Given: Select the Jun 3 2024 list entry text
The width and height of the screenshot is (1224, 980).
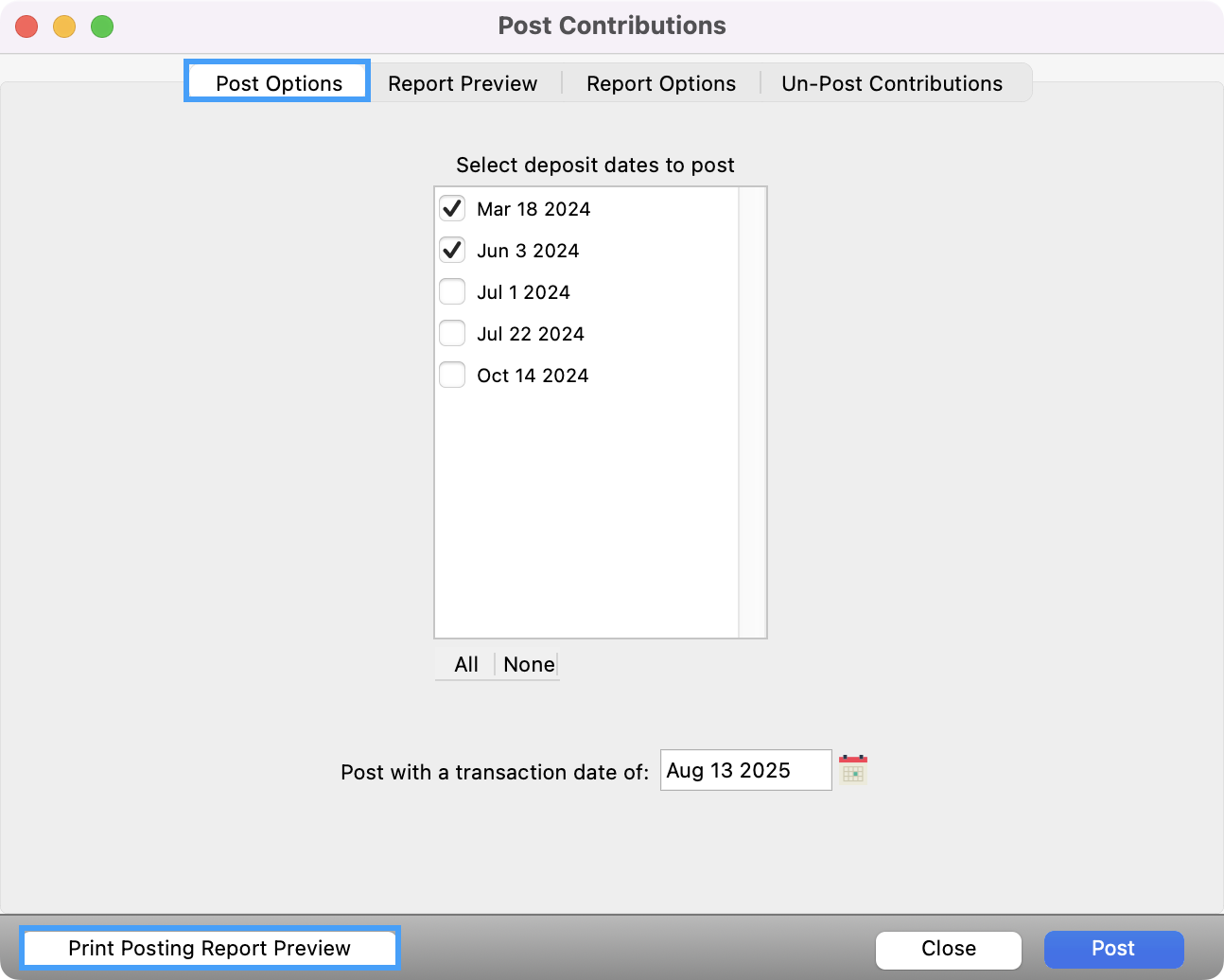Looking at the screenshot, I should tap(528, 250).
